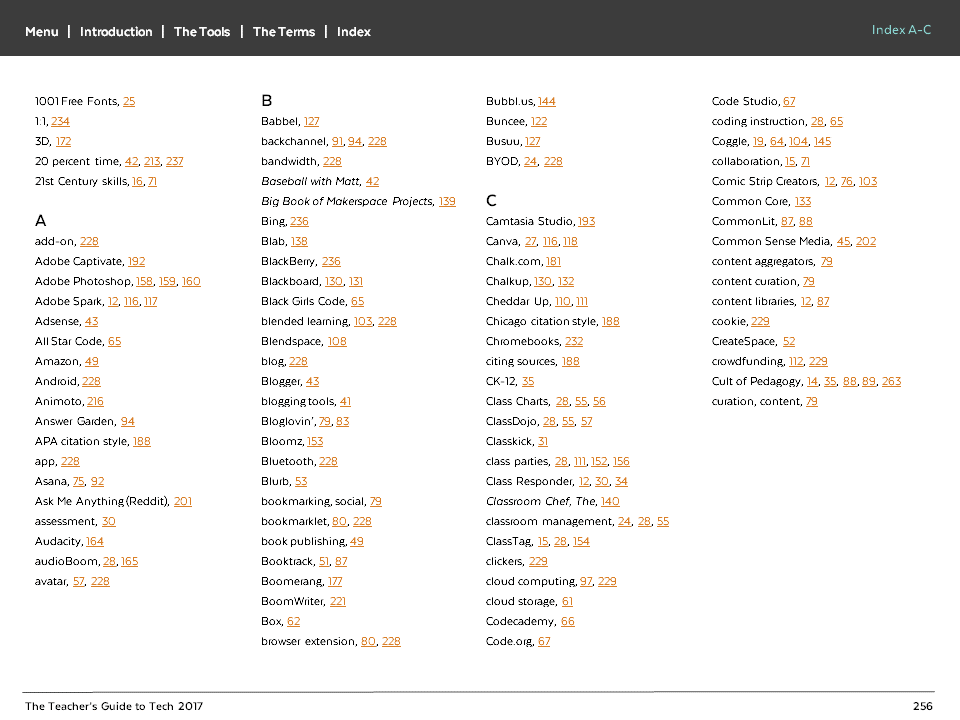
Task: Open page 159 link for Adobe Photoshop
Action: point(167,282)
